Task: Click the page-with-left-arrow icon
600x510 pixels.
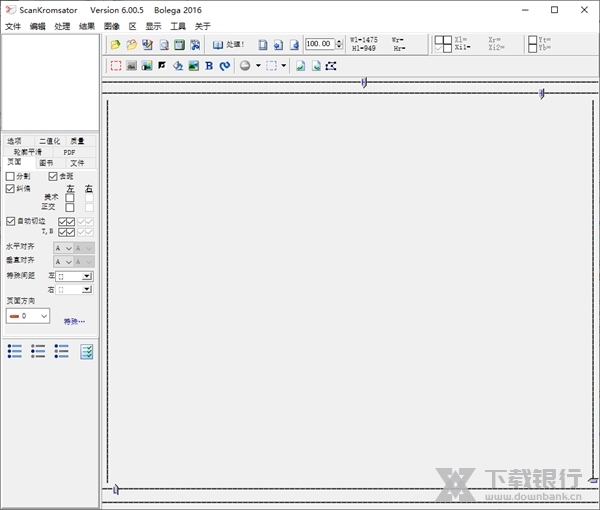Action: [278, 45]
